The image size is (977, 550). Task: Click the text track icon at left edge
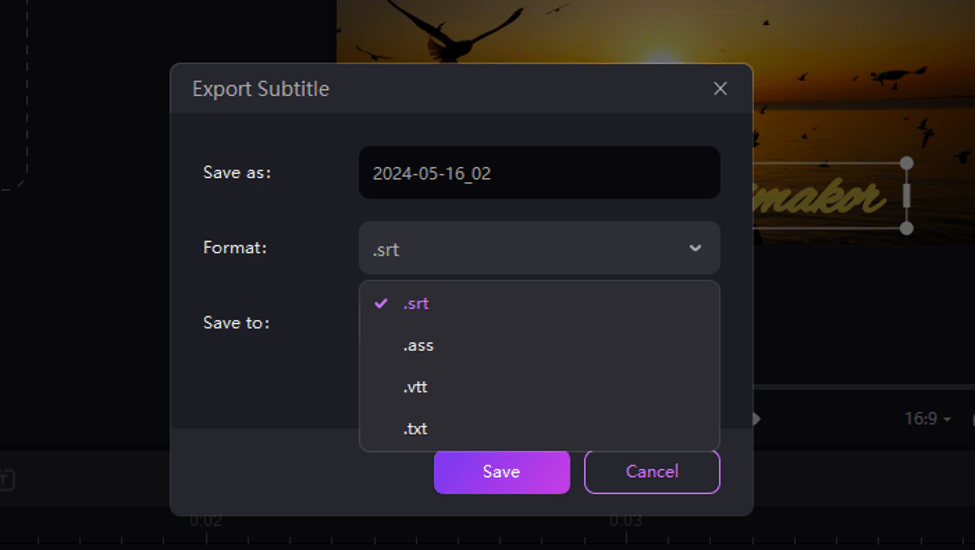pyautogui.click(x=5, y=481)
